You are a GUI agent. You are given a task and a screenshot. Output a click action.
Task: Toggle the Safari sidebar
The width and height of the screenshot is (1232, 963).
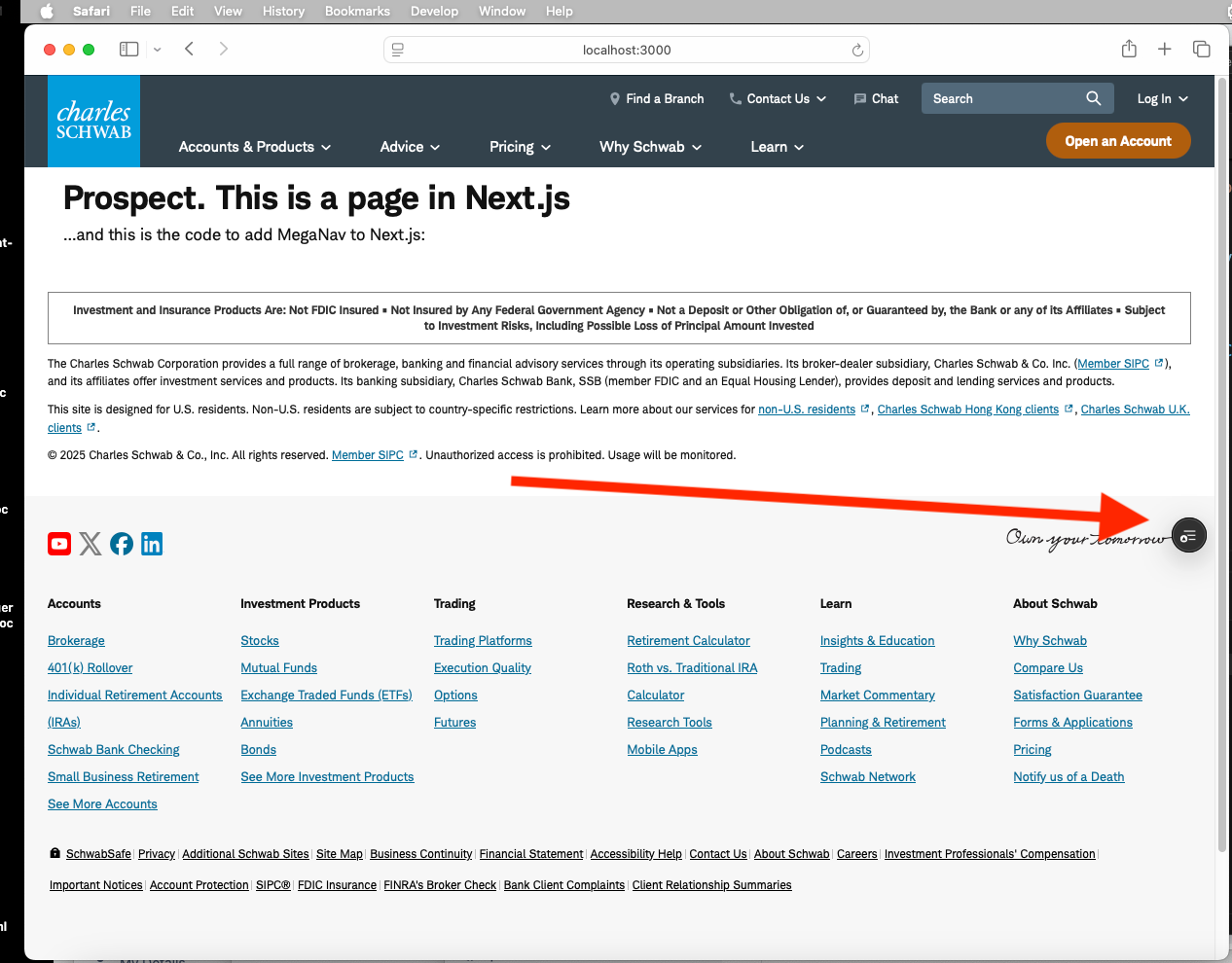click(x=128, y=50)
